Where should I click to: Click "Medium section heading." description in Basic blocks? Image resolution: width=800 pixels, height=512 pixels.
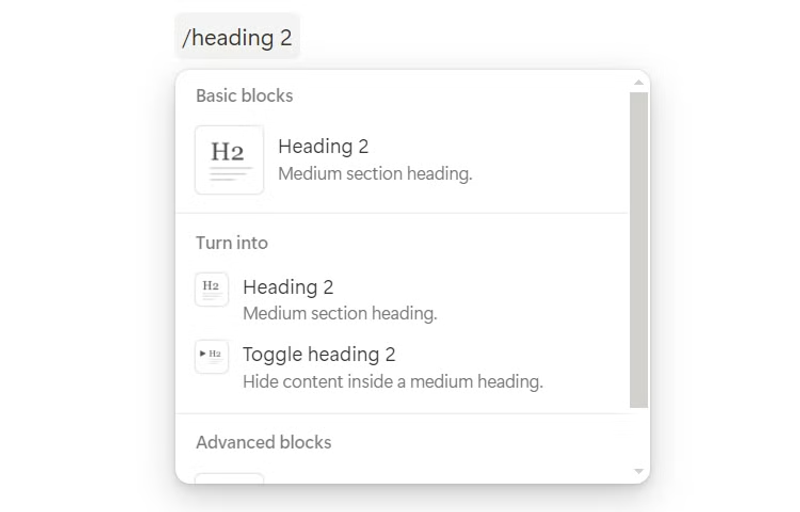pos(375,173)
